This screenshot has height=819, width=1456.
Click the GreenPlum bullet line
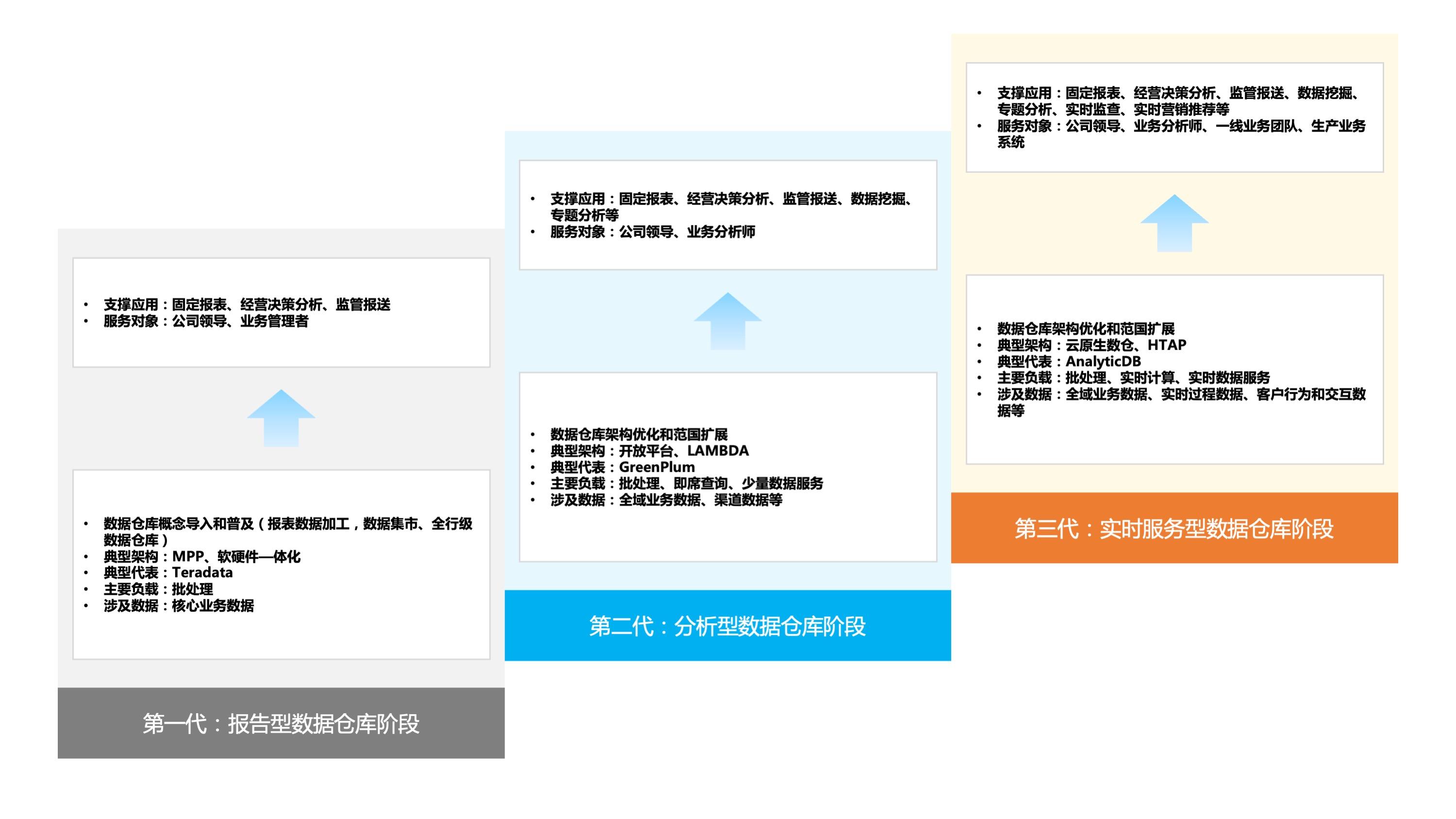click(x=622, y=467)
